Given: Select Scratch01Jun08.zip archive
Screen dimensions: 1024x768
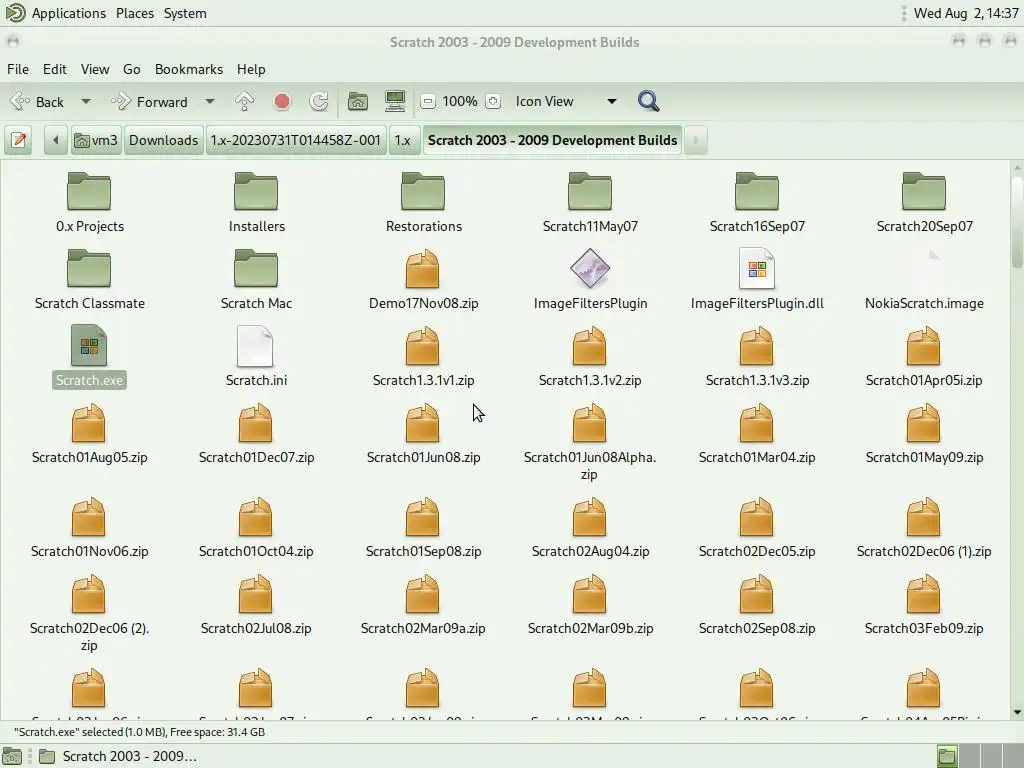Looking at the screenshot, I should pyautogui.click(x=423, y=434).
